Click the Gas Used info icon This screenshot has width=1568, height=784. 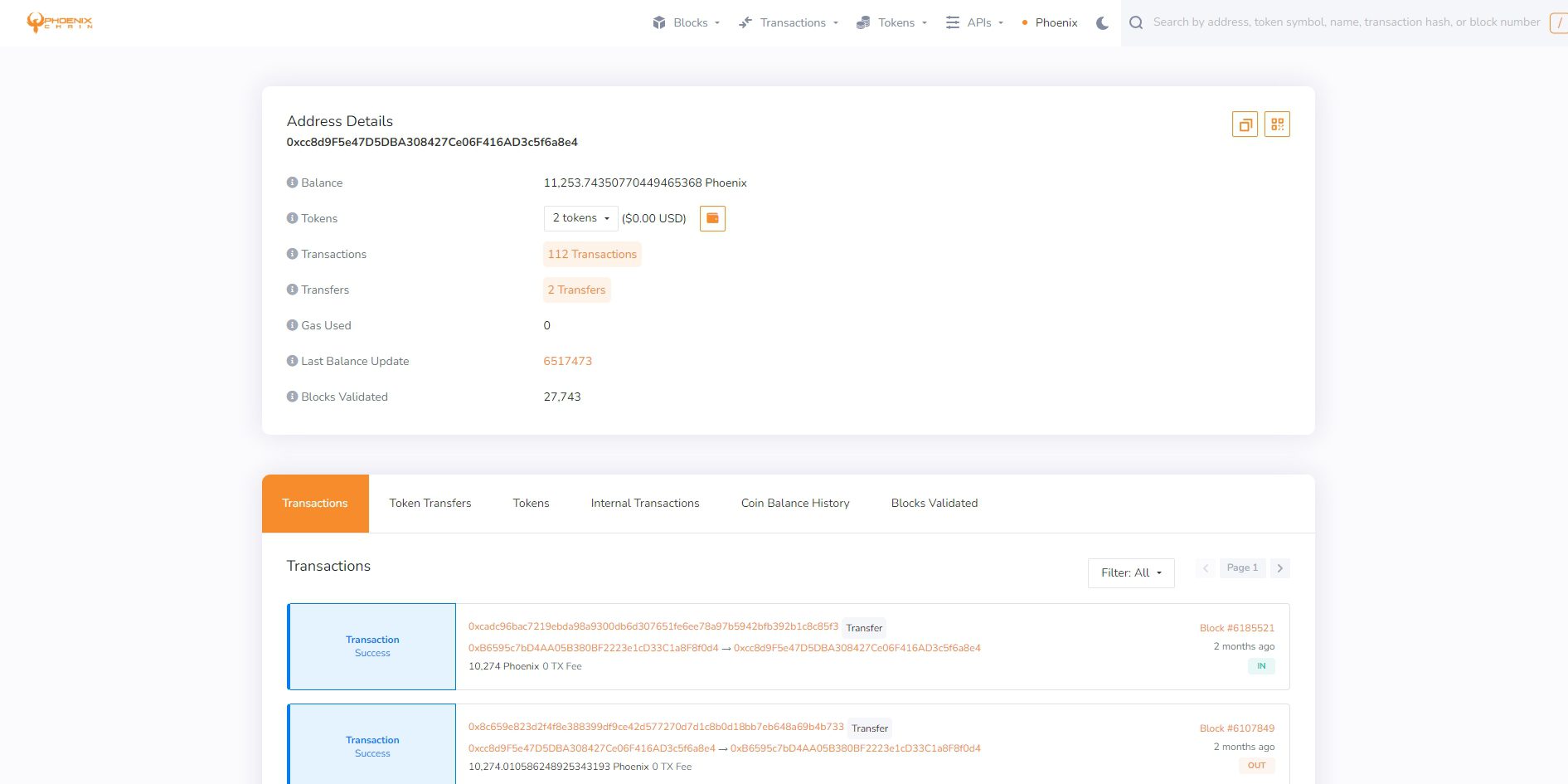coord(292,325)
